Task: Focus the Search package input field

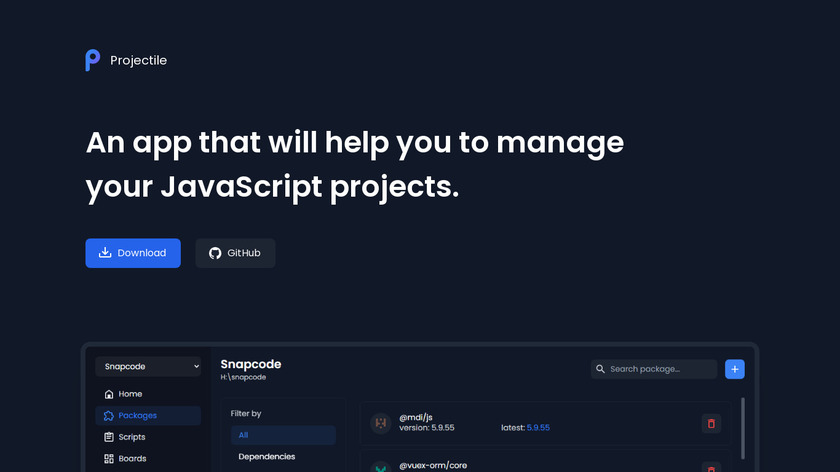Action: click(654, 369)
